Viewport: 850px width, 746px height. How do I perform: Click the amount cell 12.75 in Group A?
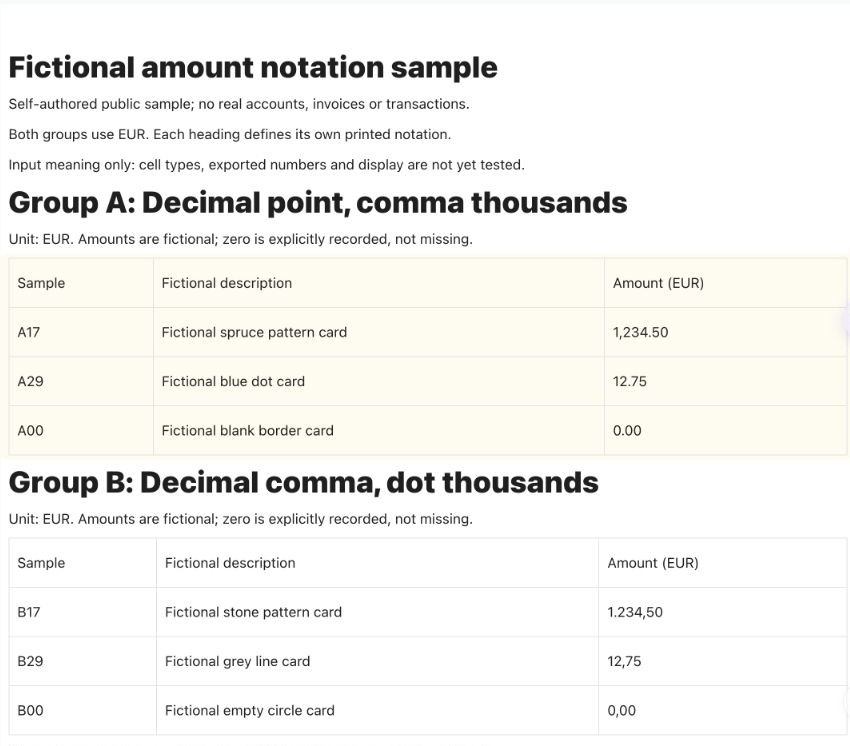[725, 381]
